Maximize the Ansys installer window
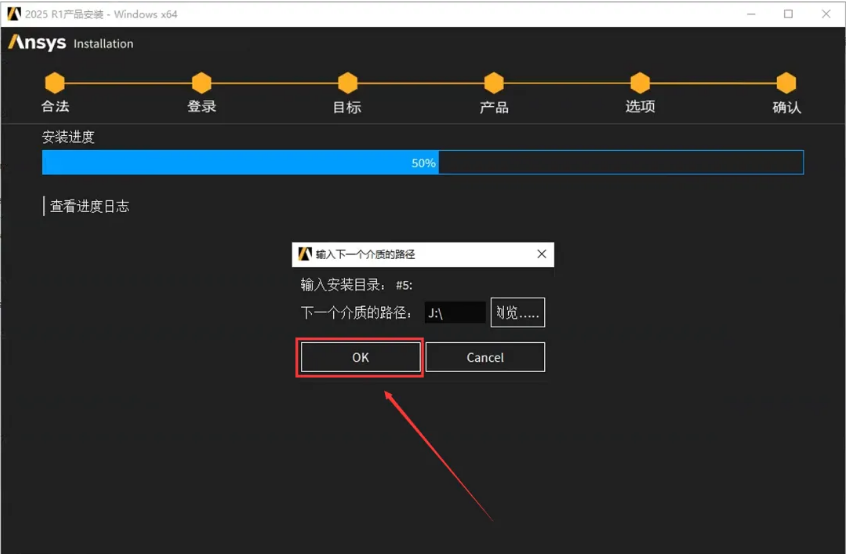Image resolution: width=848 pixels, height=554 pixels. (x=789, y=14)
